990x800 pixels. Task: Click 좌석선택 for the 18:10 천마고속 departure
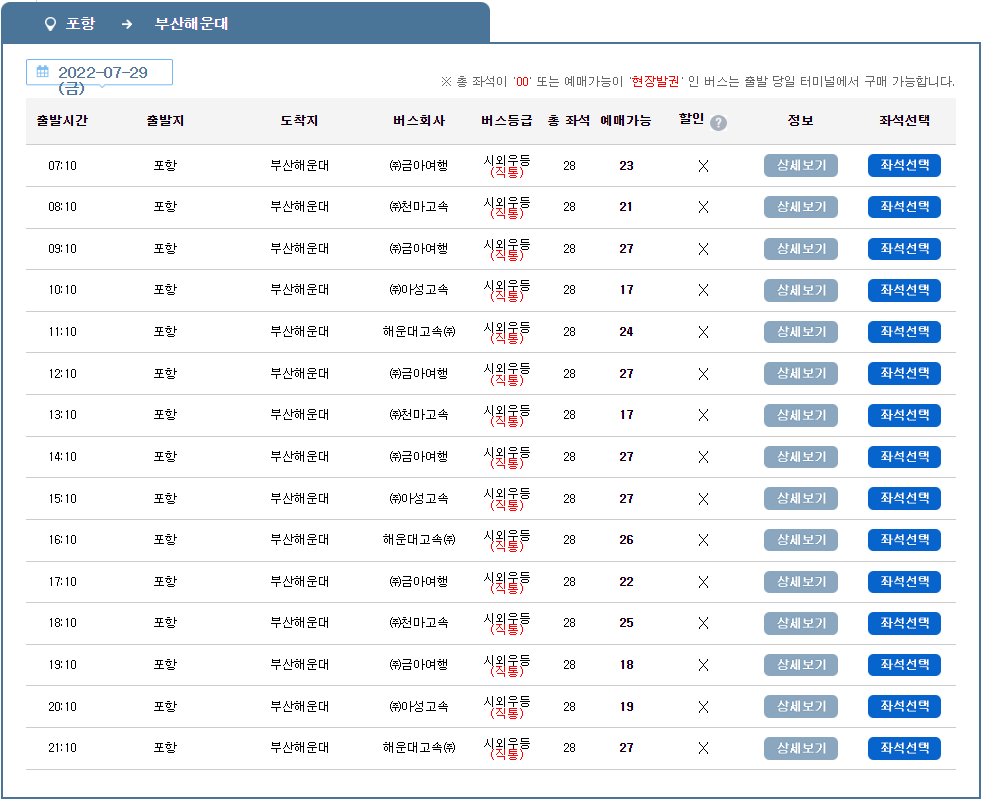(x=903, y=623)
